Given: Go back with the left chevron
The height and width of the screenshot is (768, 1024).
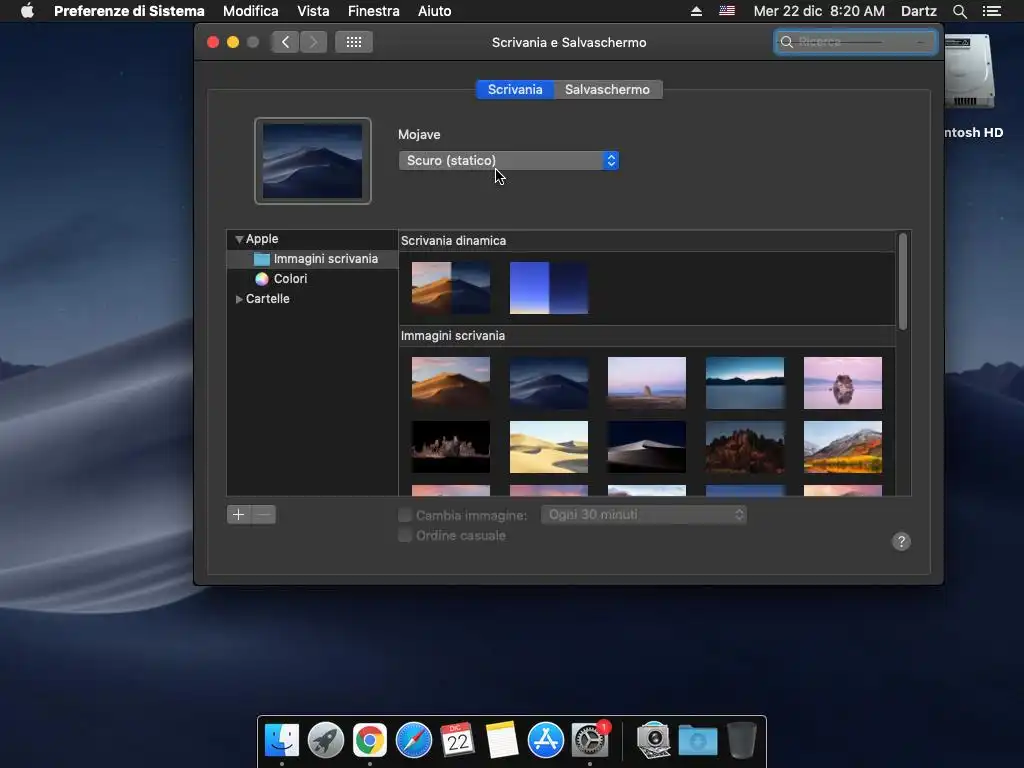Looking at the screenshot, I should 285,42.
